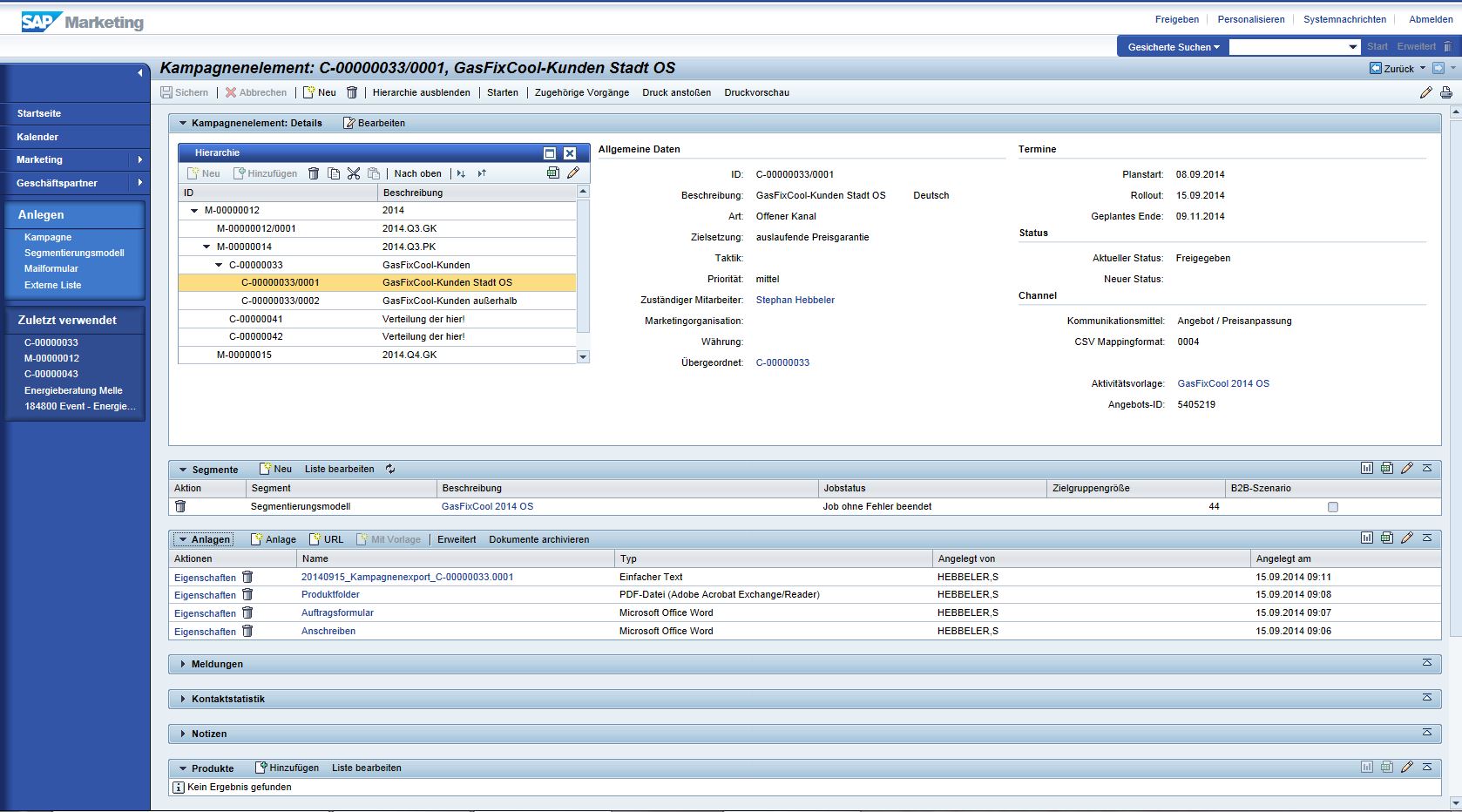Export Hierarchie table to spreadsheet
This screenshot has width=1462, height=812.
click(x=552, y=173)
